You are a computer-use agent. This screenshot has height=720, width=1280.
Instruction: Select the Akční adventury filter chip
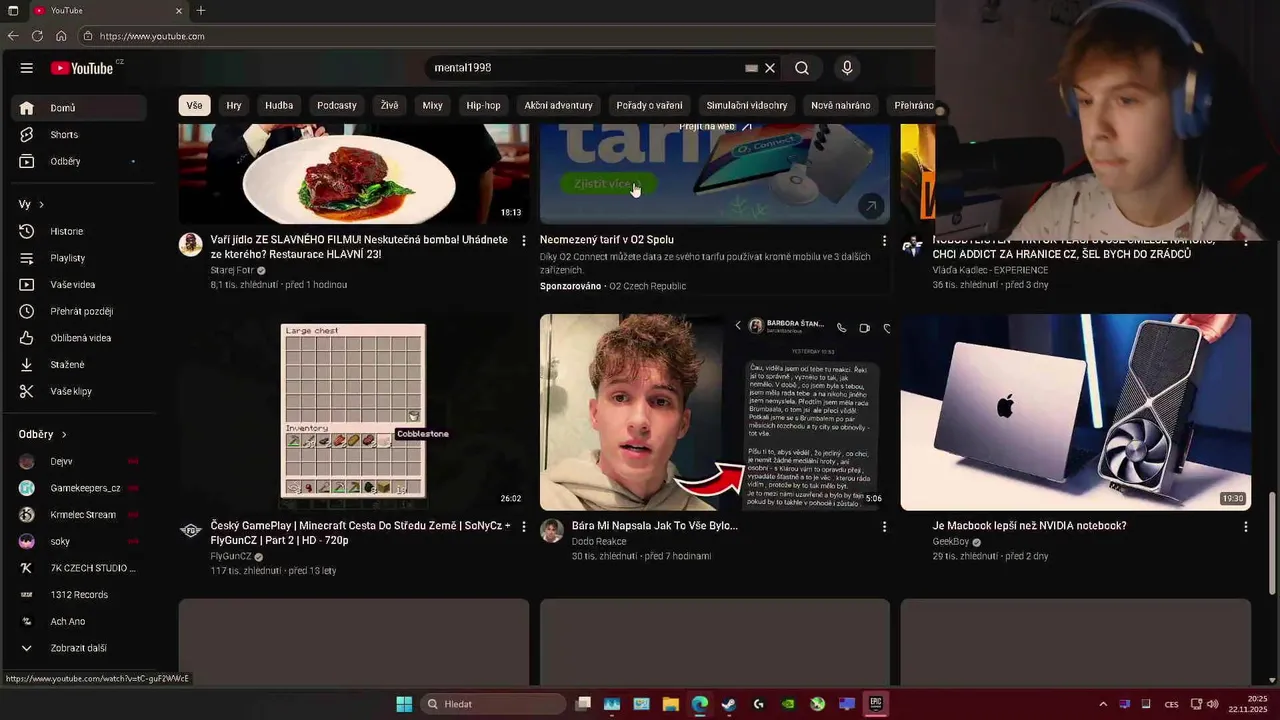pyautogui.click(x=558, y=105)
